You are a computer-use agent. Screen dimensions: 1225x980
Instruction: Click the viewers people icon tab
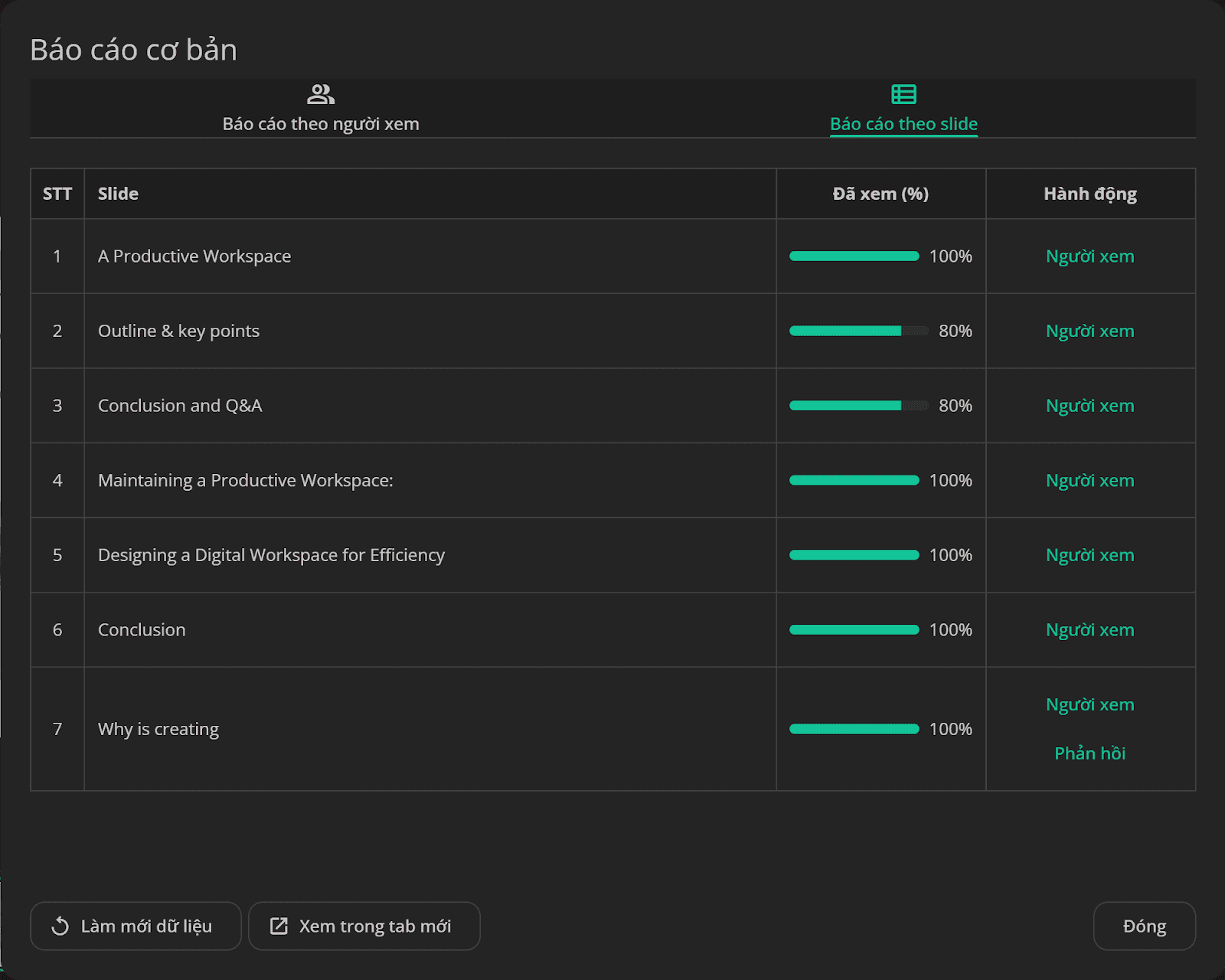tap(321, 94)
